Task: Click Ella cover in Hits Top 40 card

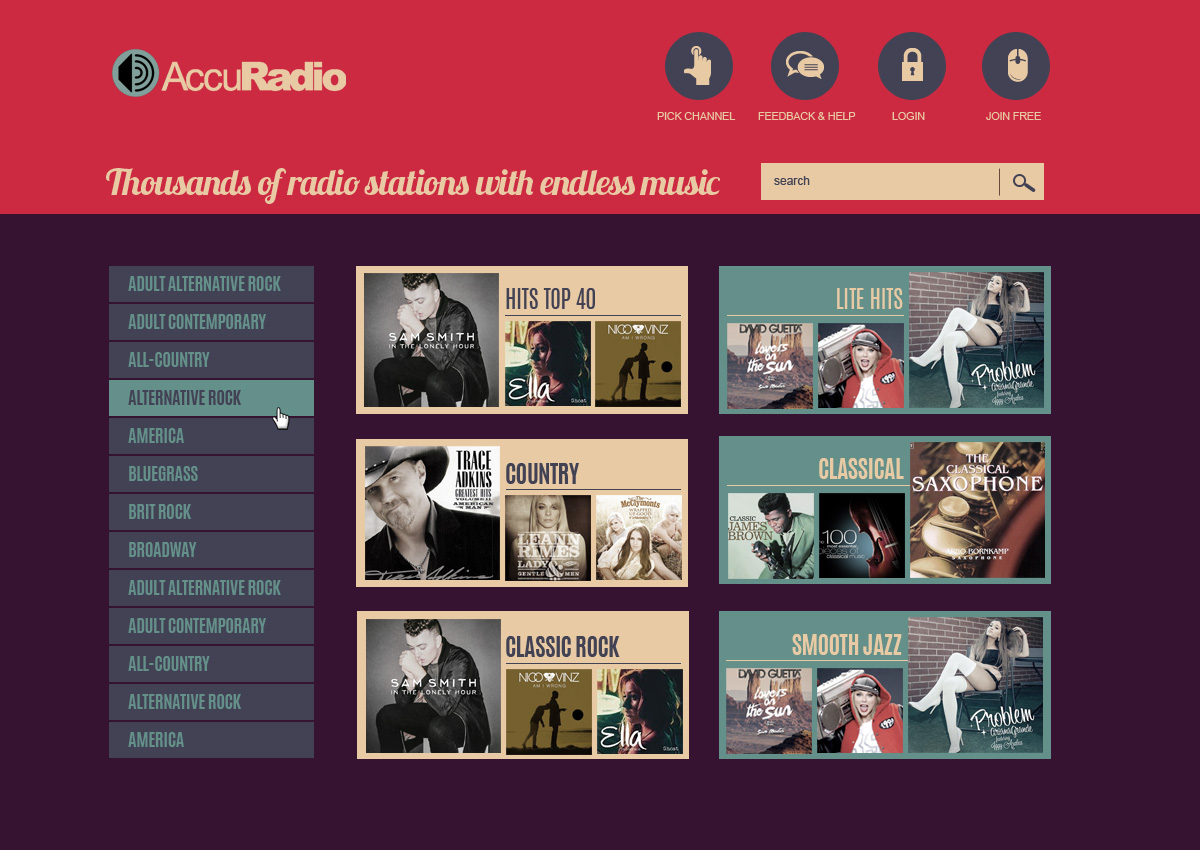Action: click(x=547, y=363)
